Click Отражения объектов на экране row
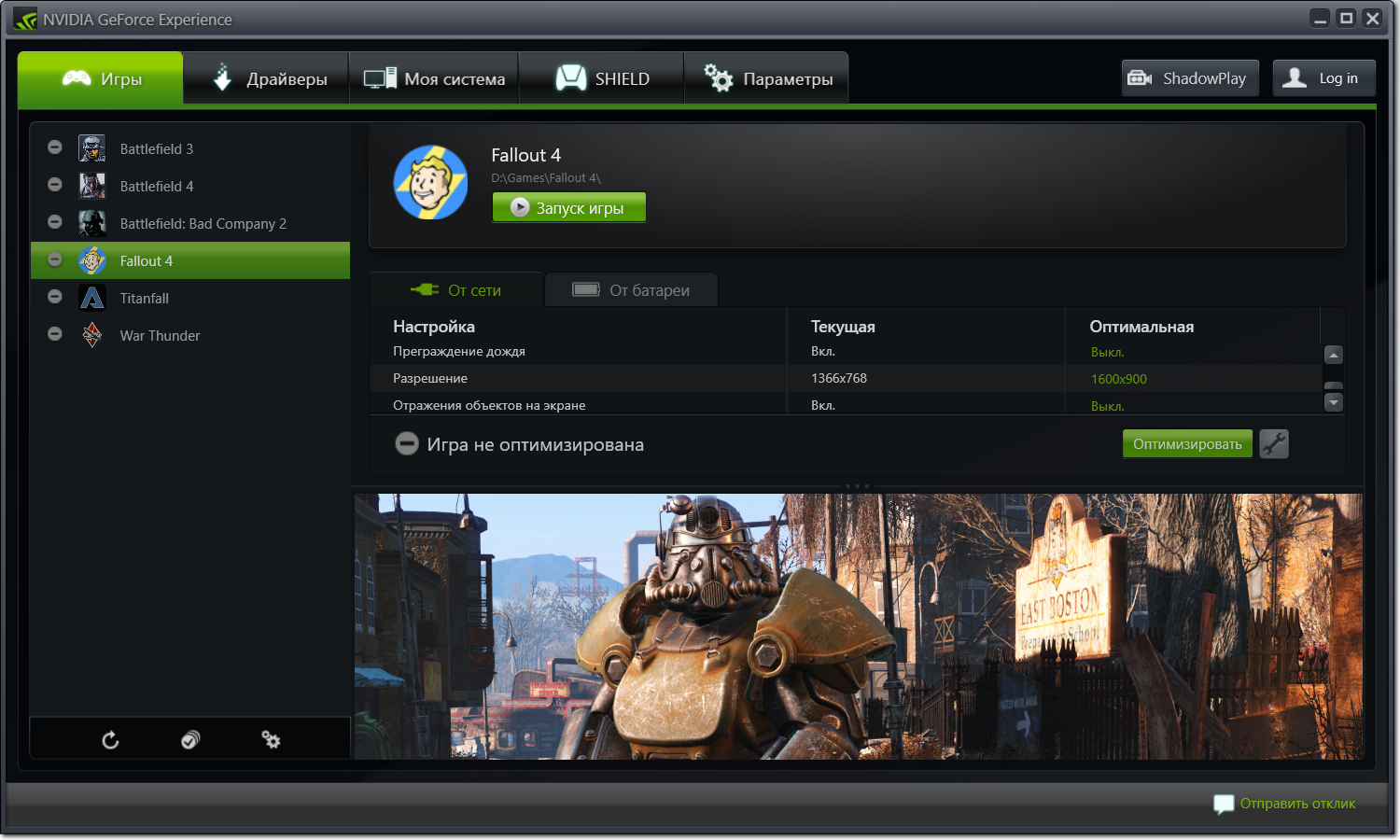Screen dimensions: 1400x840 tap(845, 405)
